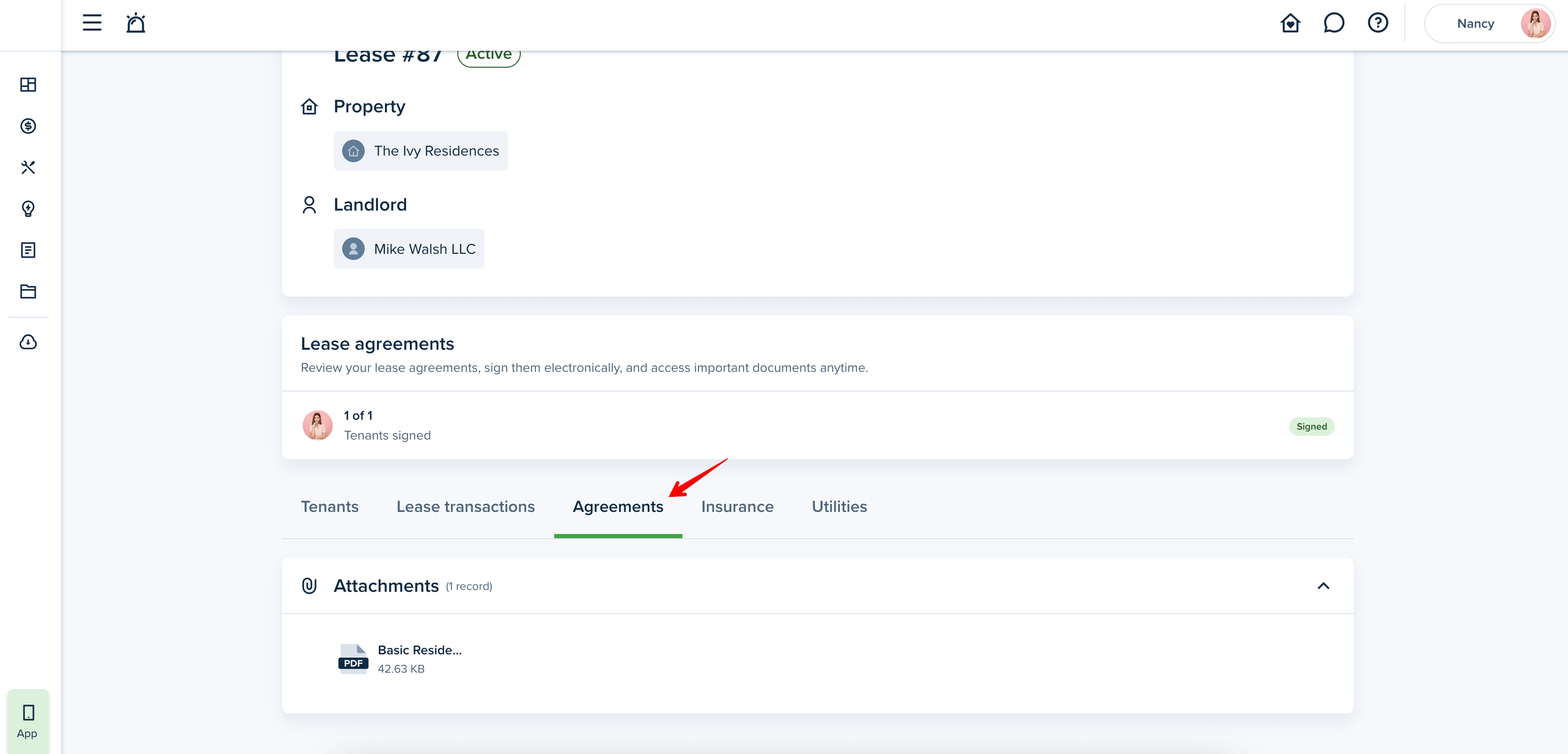
Task: Open the 'Basic Reside...' attachment name
Action: click(419, 650)
